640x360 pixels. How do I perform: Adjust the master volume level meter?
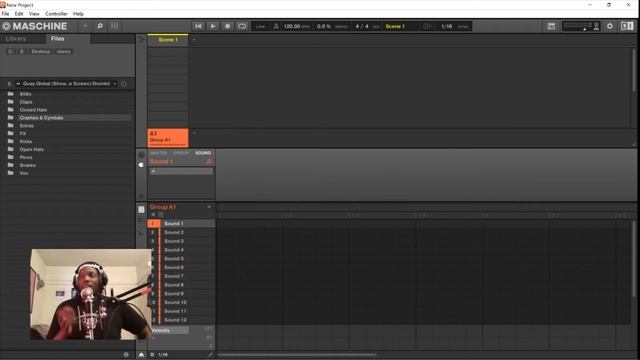581,26
